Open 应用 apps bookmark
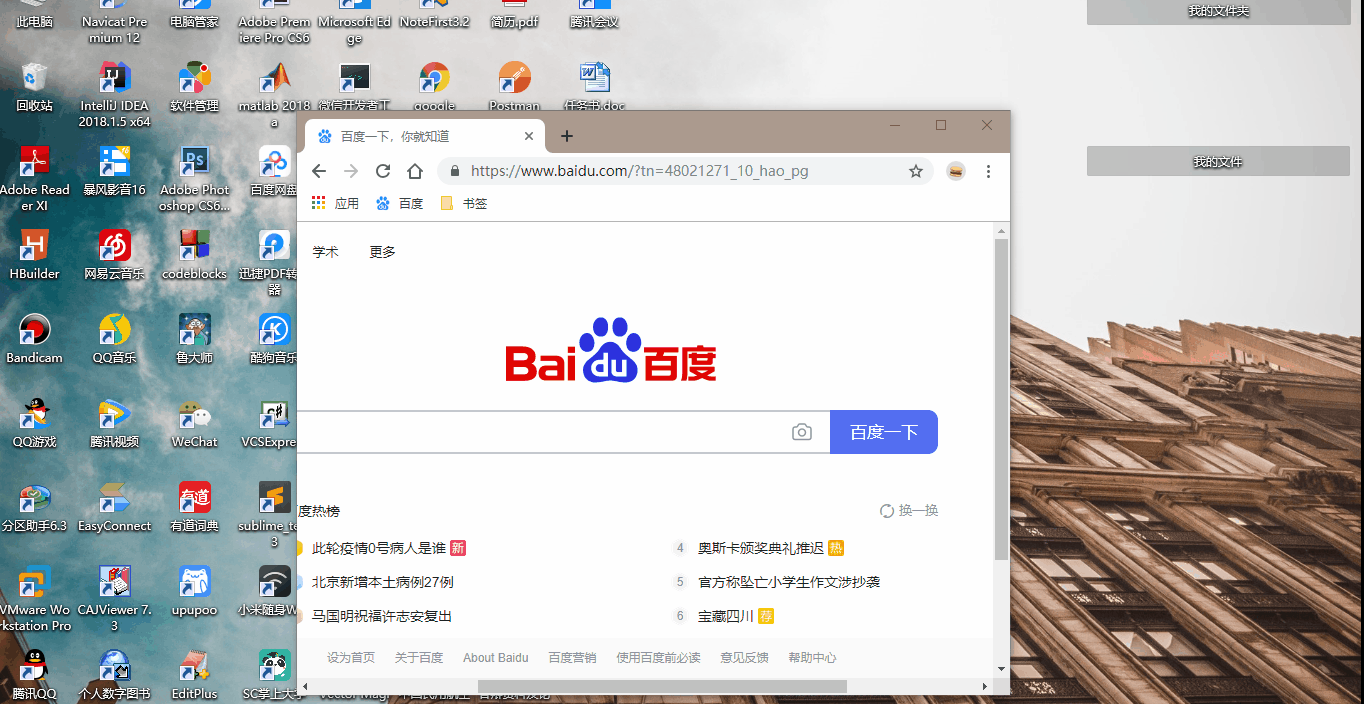Image resolution: width=1364 pixels, height=704 pixels. [x=335, y=203]
